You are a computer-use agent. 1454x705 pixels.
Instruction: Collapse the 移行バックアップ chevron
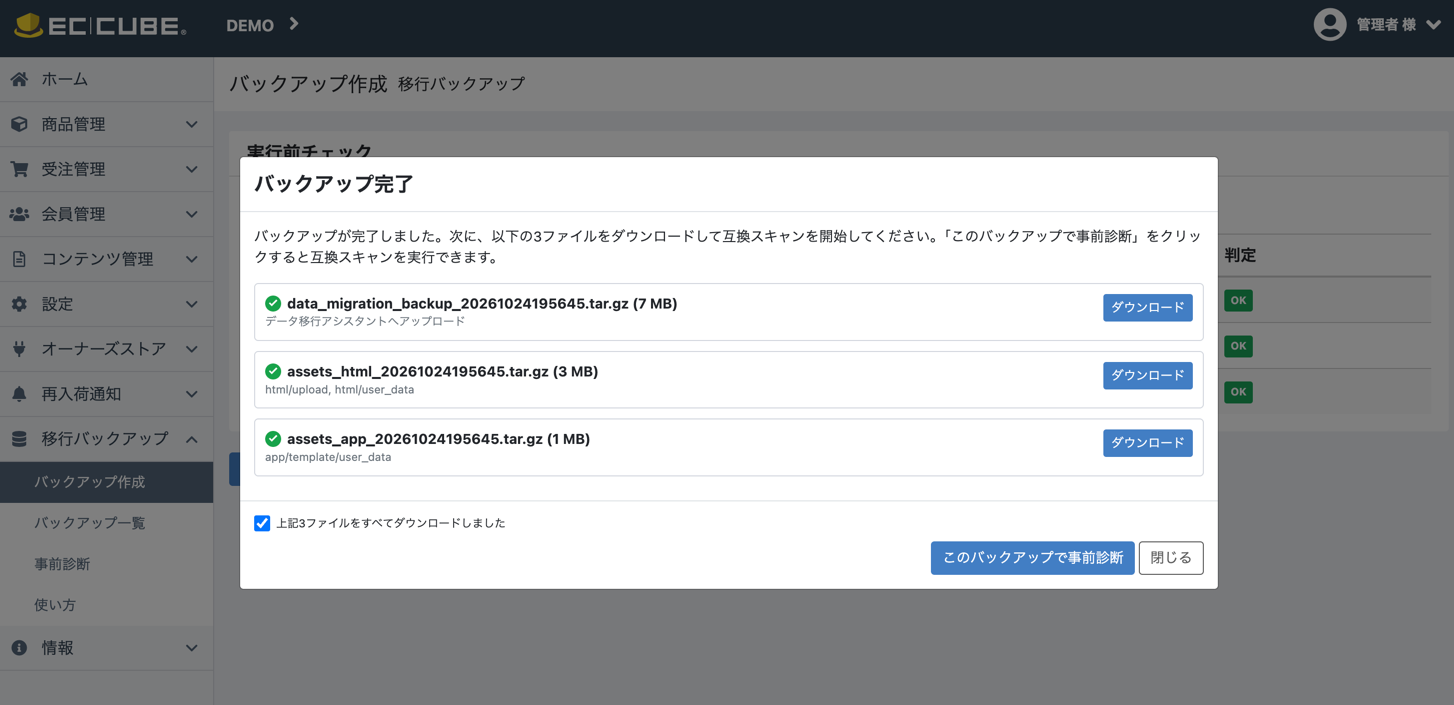coord(191,439)
